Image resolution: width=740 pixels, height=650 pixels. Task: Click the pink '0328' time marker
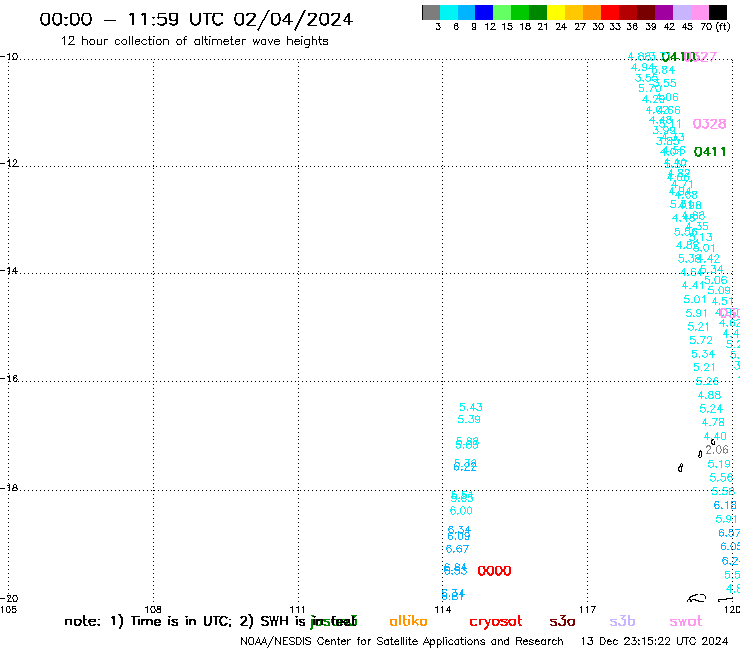[709, 124]
